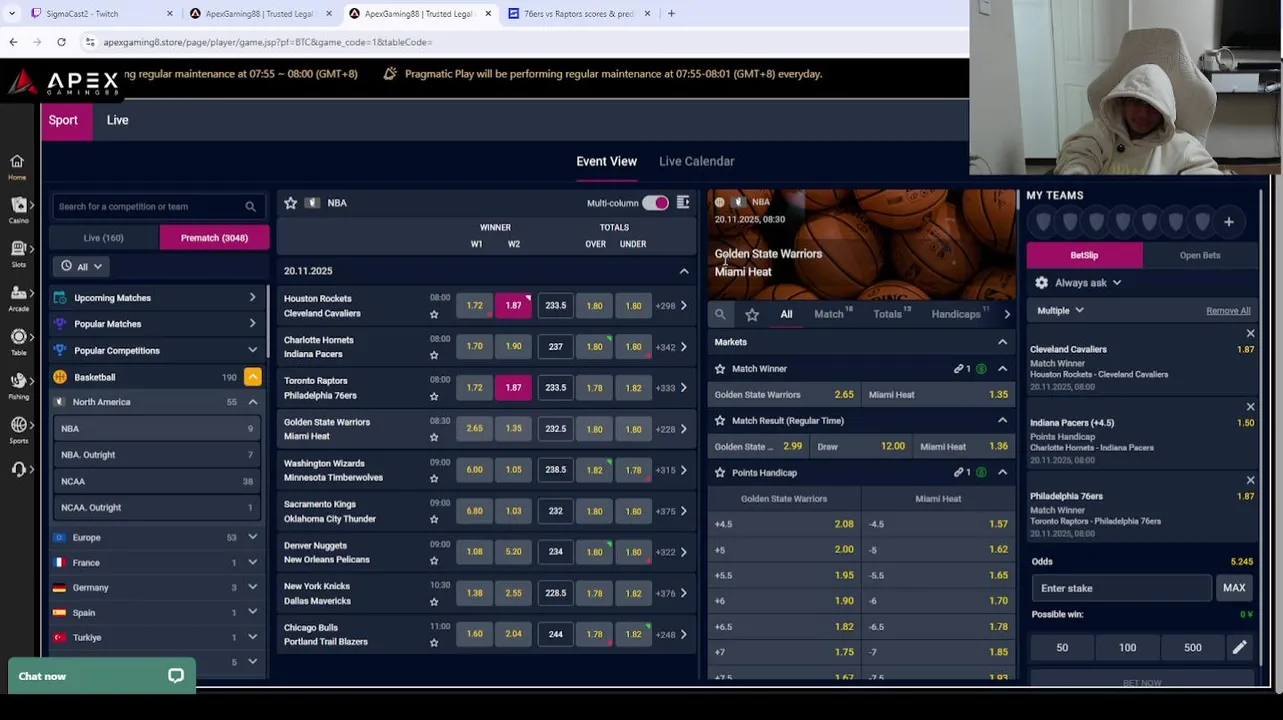Toggle Houston Rockets W1 odds 1.72

(475, 306)
